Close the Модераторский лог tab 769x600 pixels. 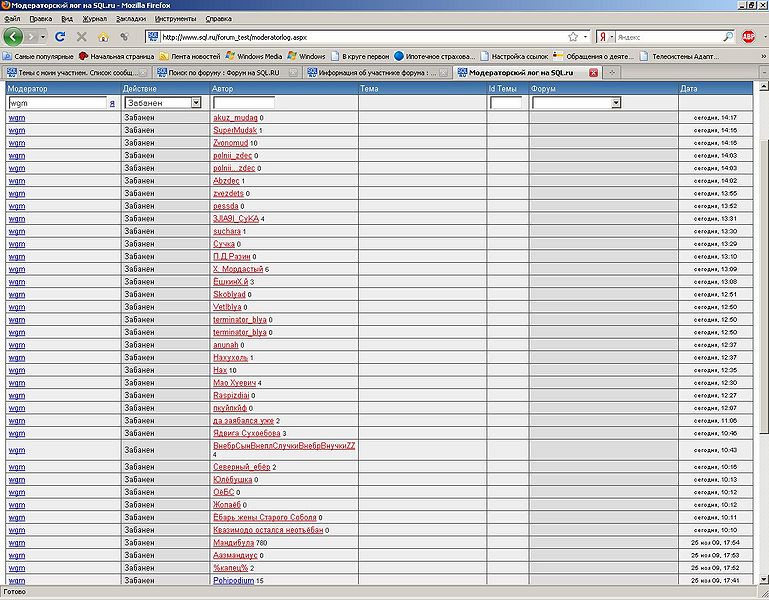[x=593, y=73]
